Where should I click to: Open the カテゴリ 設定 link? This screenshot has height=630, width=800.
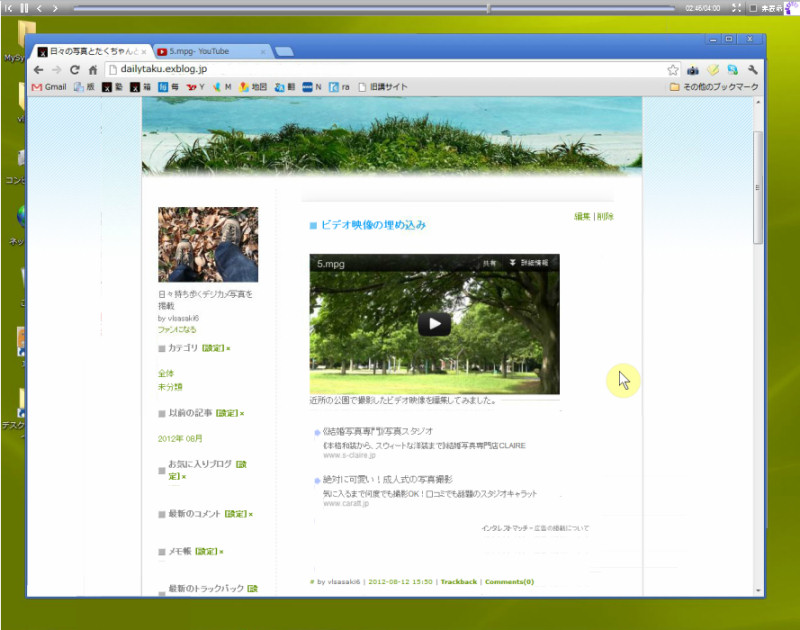pos(213,348)
